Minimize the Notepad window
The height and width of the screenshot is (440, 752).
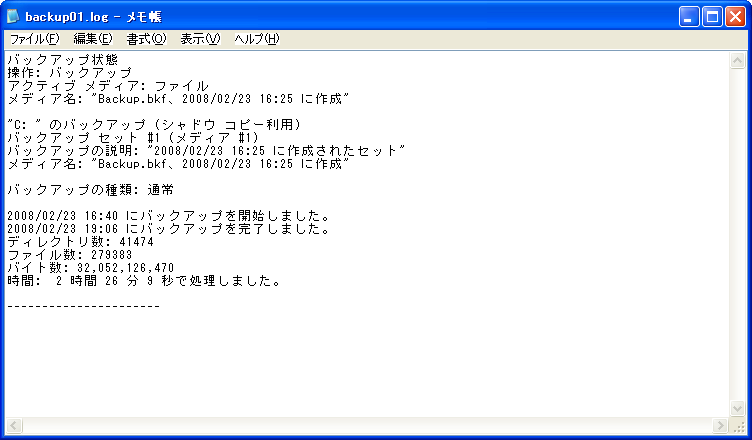(x=689, y=17)
